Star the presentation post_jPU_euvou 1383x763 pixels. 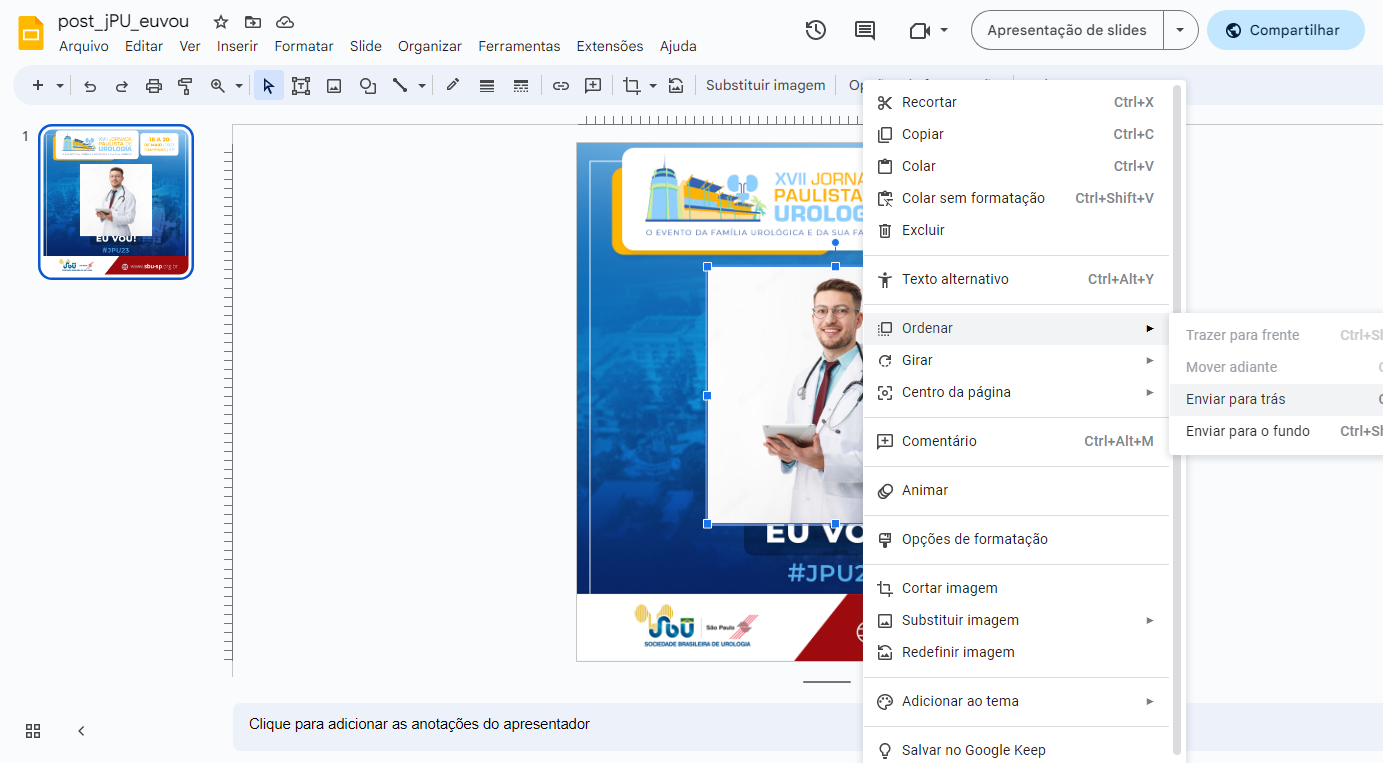point(221,22)
